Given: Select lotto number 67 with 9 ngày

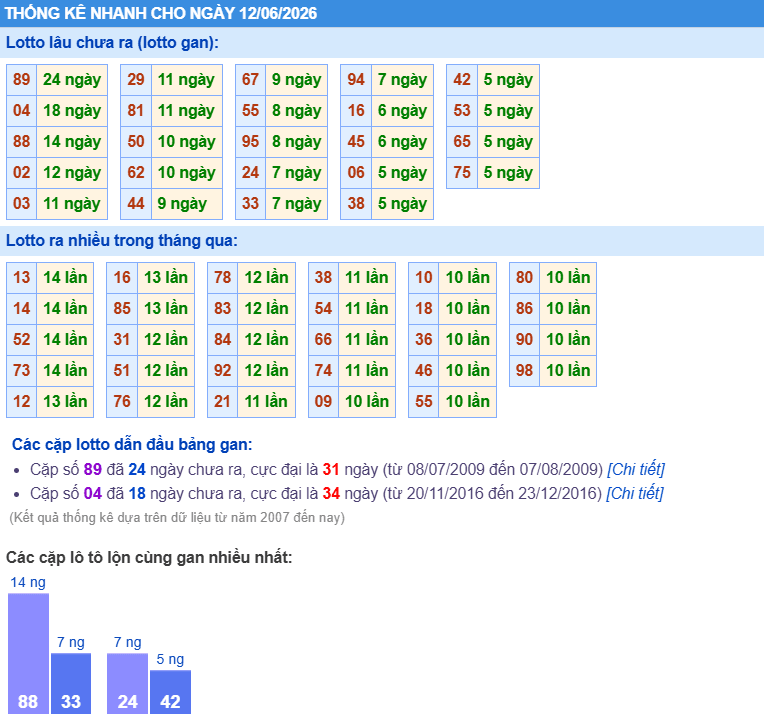Looking at the screenshot, I should (x=250, y=79).
